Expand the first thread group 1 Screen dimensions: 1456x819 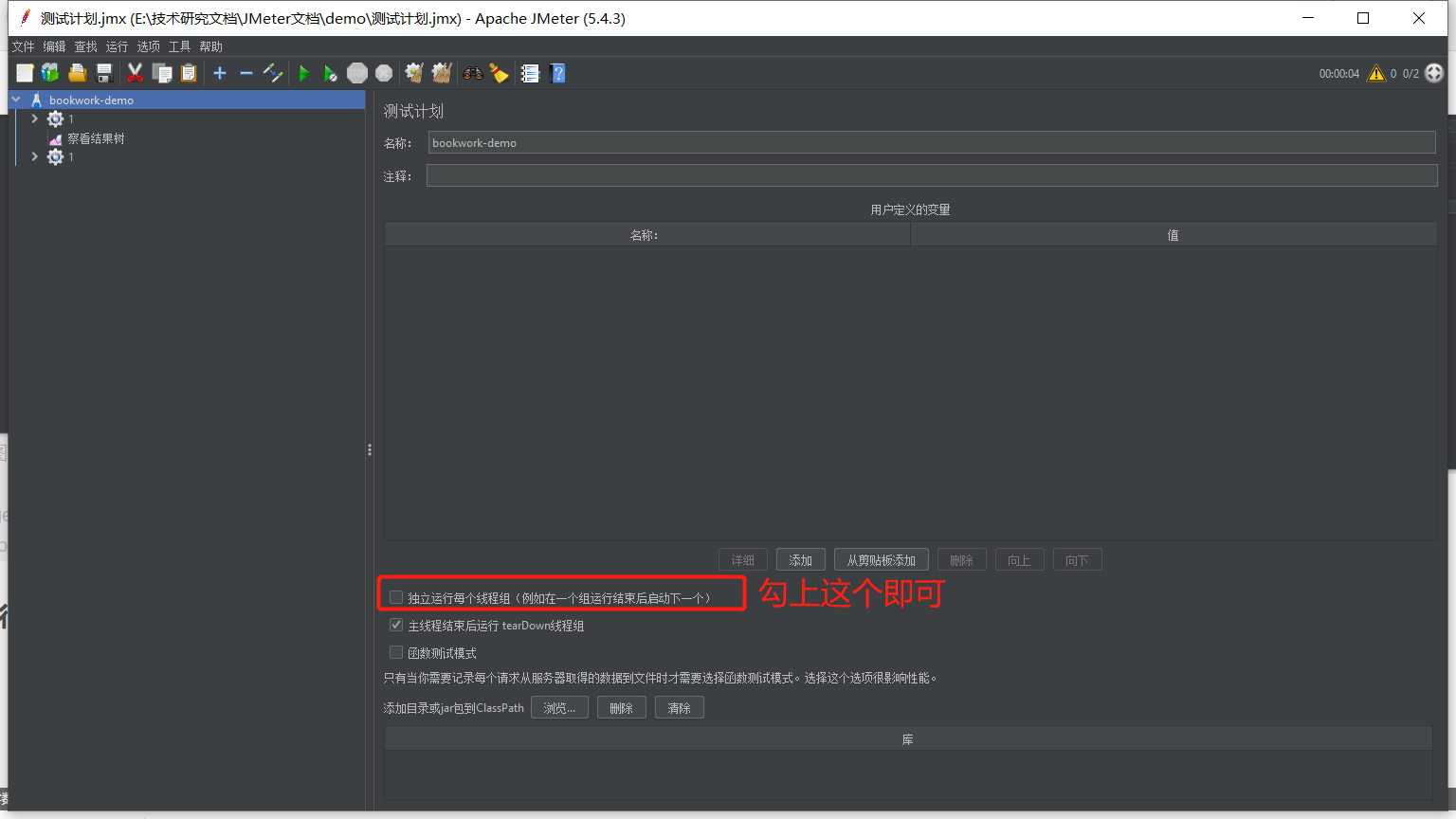[x=35, y=118]
